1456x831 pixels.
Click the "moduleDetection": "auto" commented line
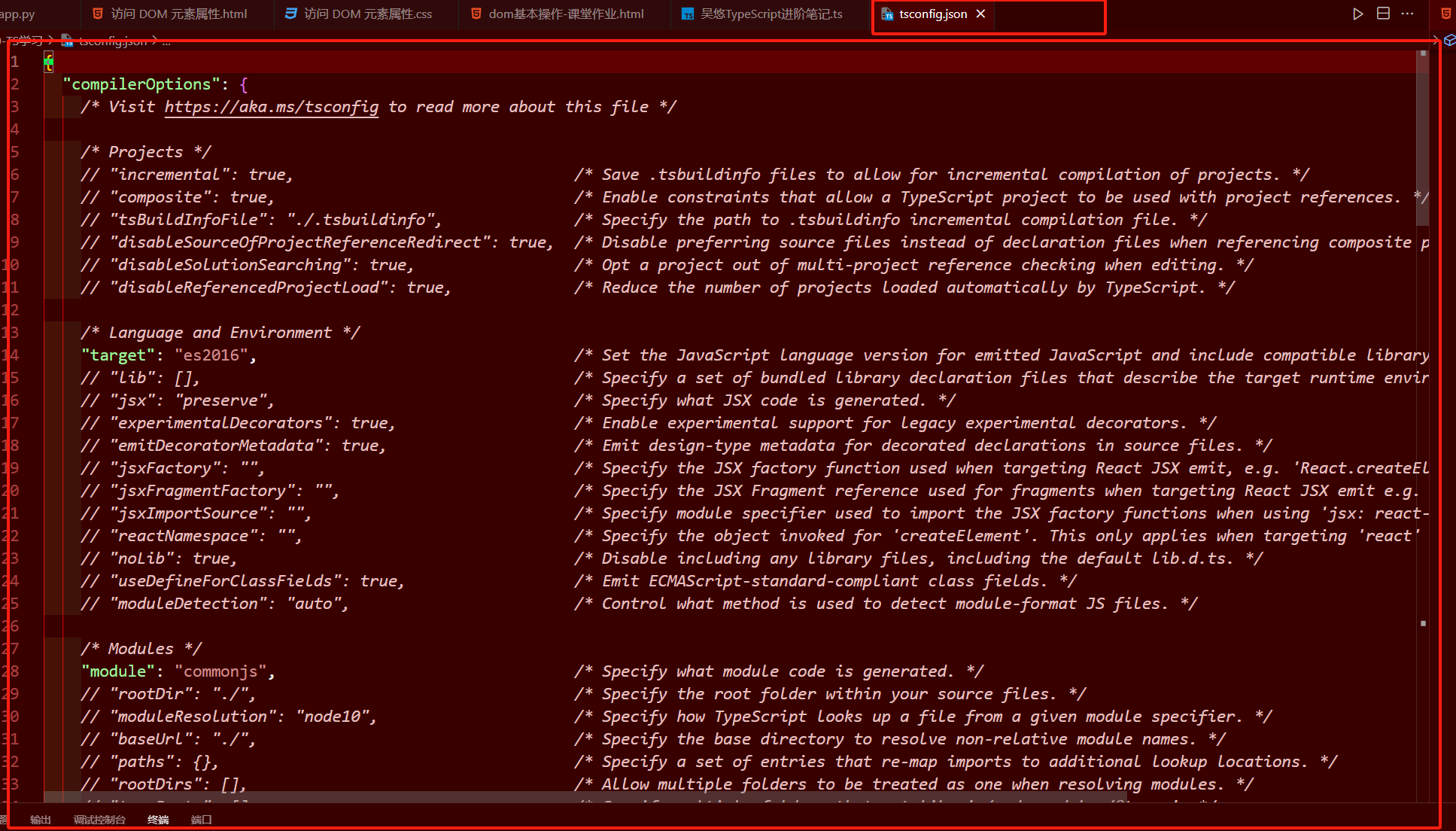[214, 604]
